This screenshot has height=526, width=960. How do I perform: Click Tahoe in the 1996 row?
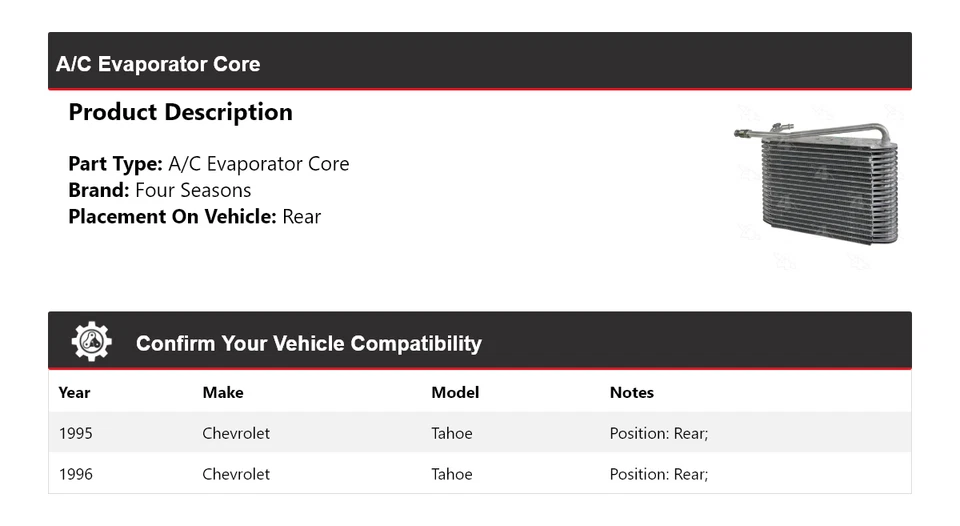coord(452,474)
